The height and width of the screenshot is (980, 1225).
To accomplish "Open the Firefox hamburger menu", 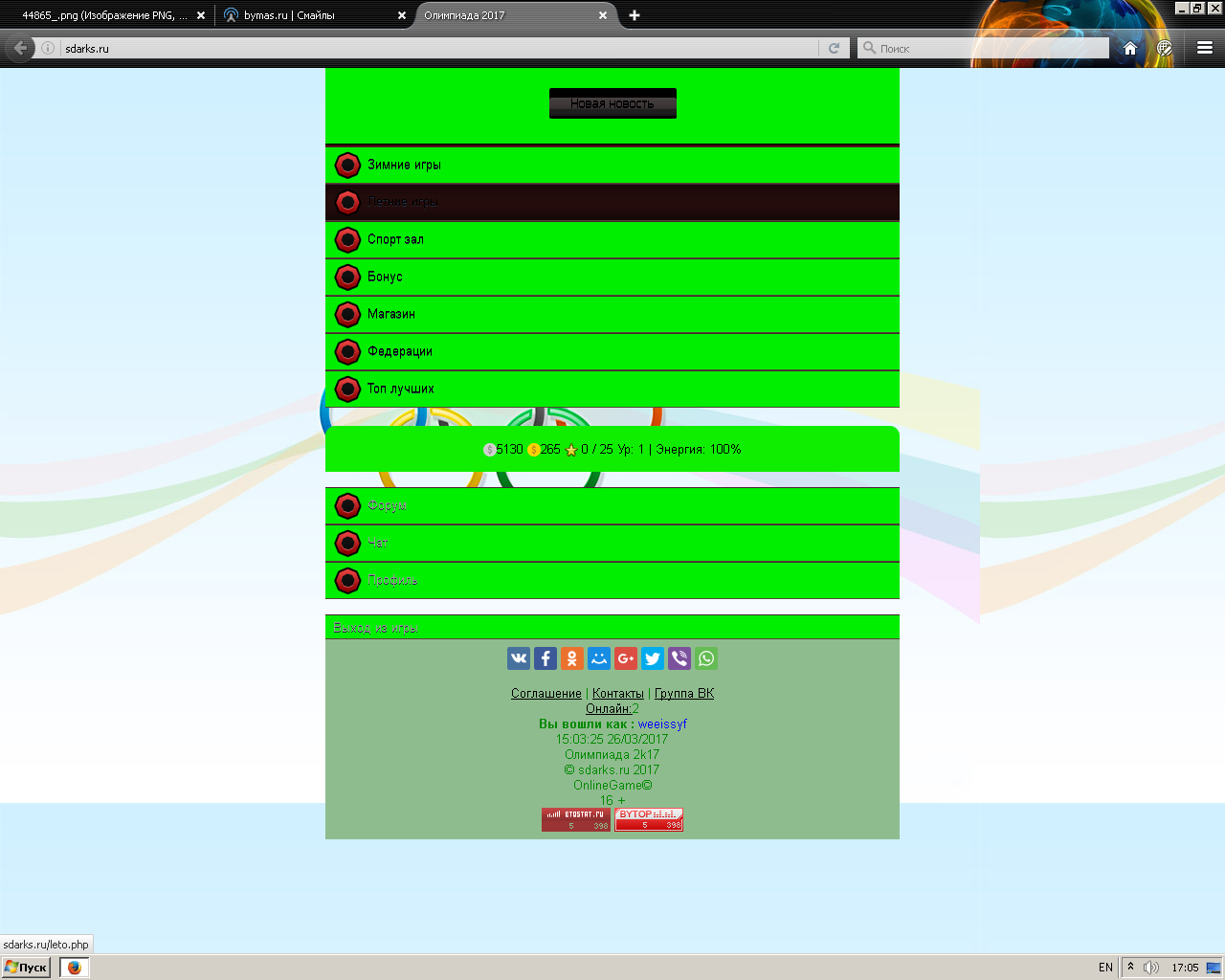I will tap(1205, 48).
